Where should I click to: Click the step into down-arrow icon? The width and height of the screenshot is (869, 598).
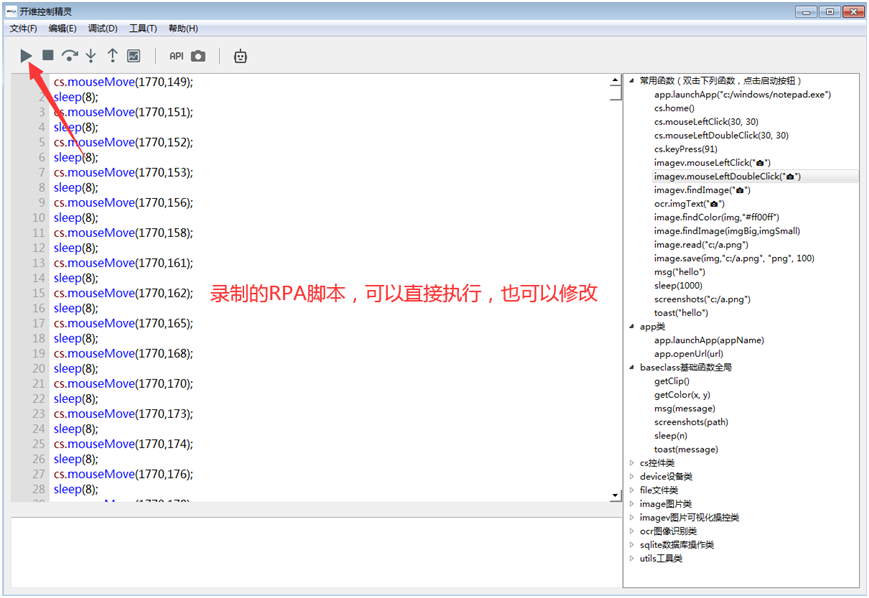pos(91,55)
